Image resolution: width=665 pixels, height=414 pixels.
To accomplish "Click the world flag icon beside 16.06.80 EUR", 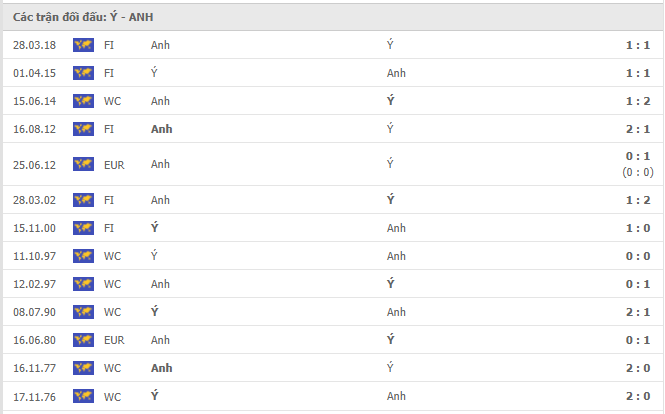I will (x=83, y=340).
